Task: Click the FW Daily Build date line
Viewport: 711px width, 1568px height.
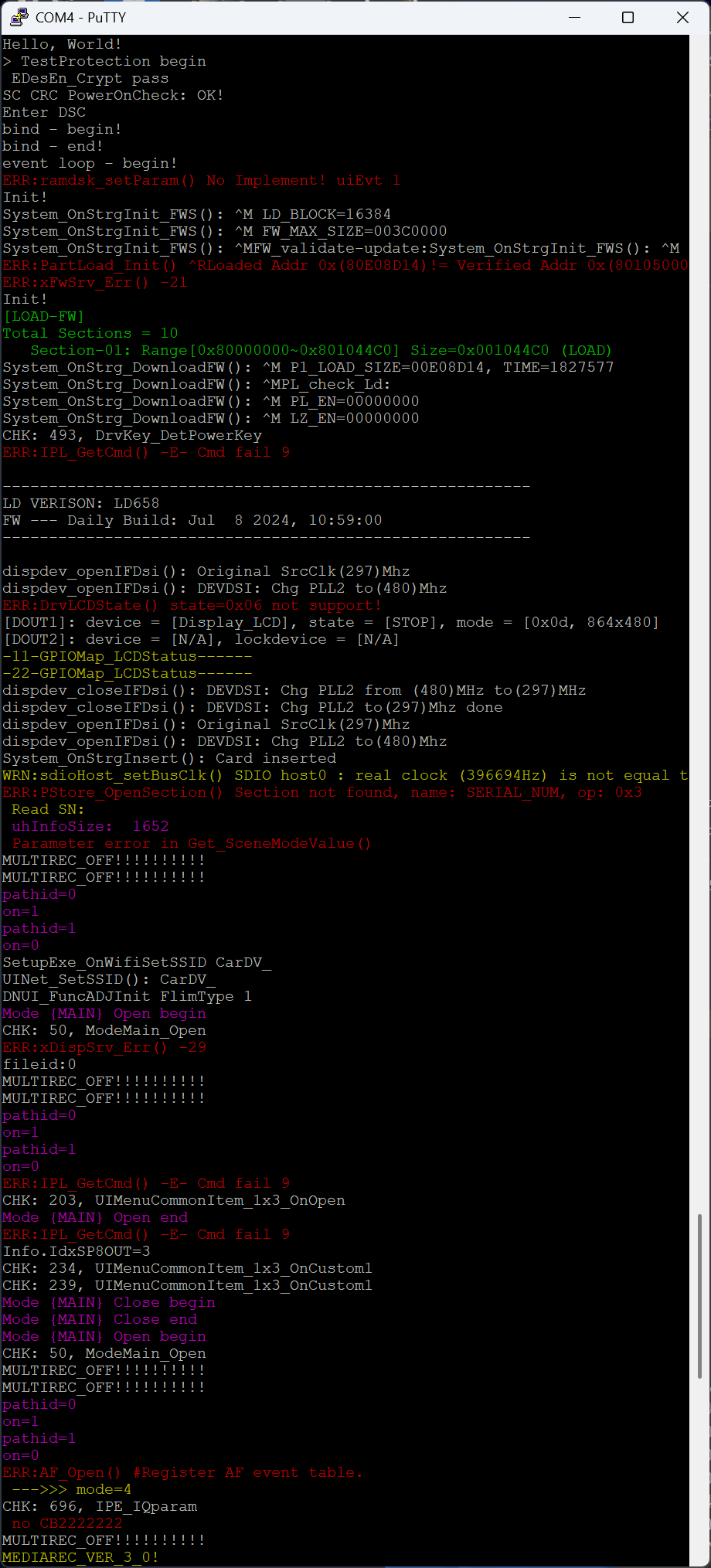Action: (x=192, y=520)
